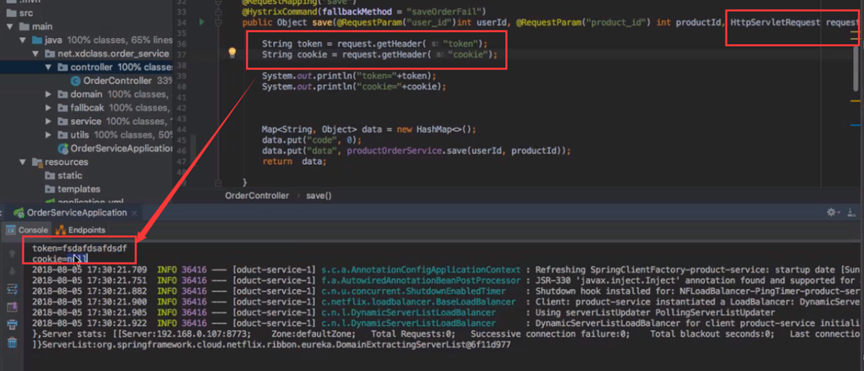Click the 'new HashMap<>()' code line
The image size is (864, 371).
pos(369,130)
